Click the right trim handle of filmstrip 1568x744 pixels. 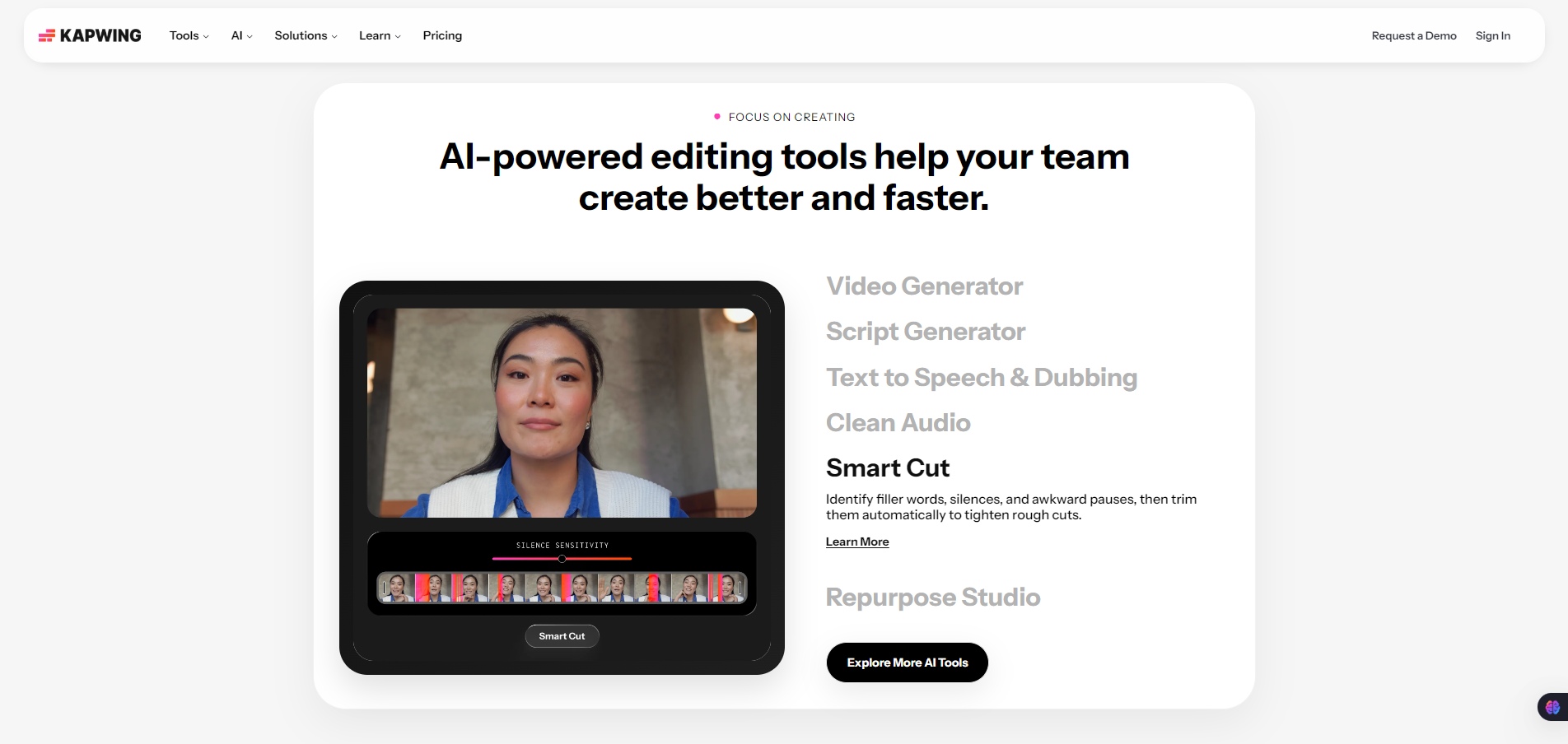pyautogui.click(x=740, y=588)
